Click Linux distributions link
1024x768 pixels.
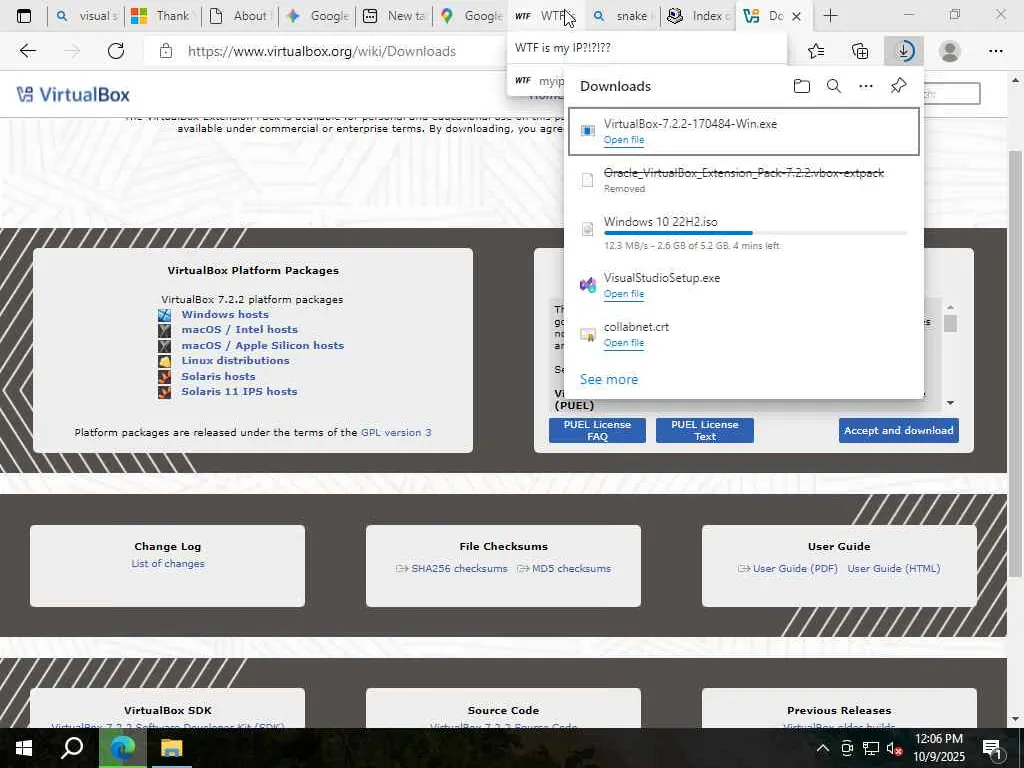(x=235, y=360)
